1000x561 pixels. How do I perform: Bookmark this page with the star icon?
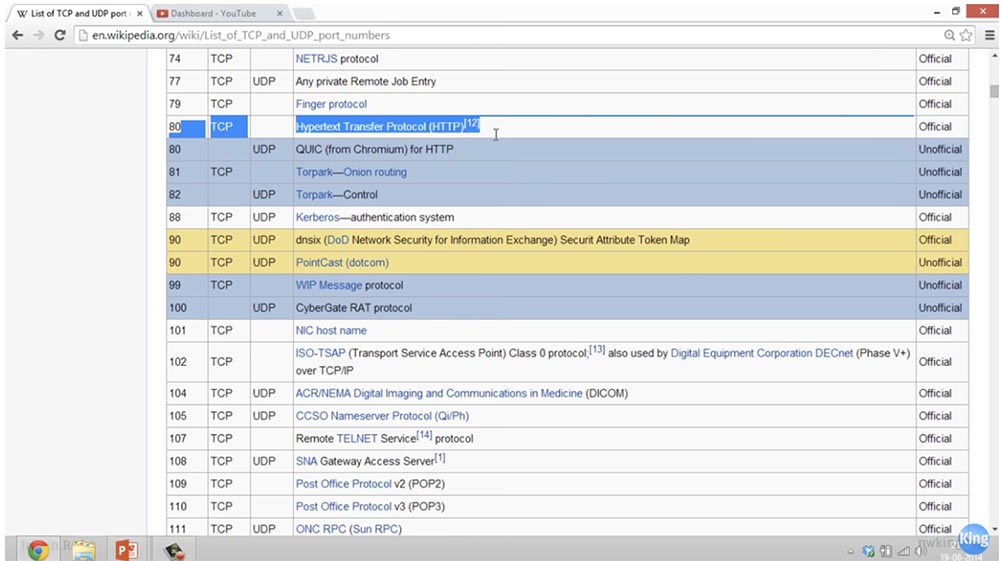tap(966, 35)
